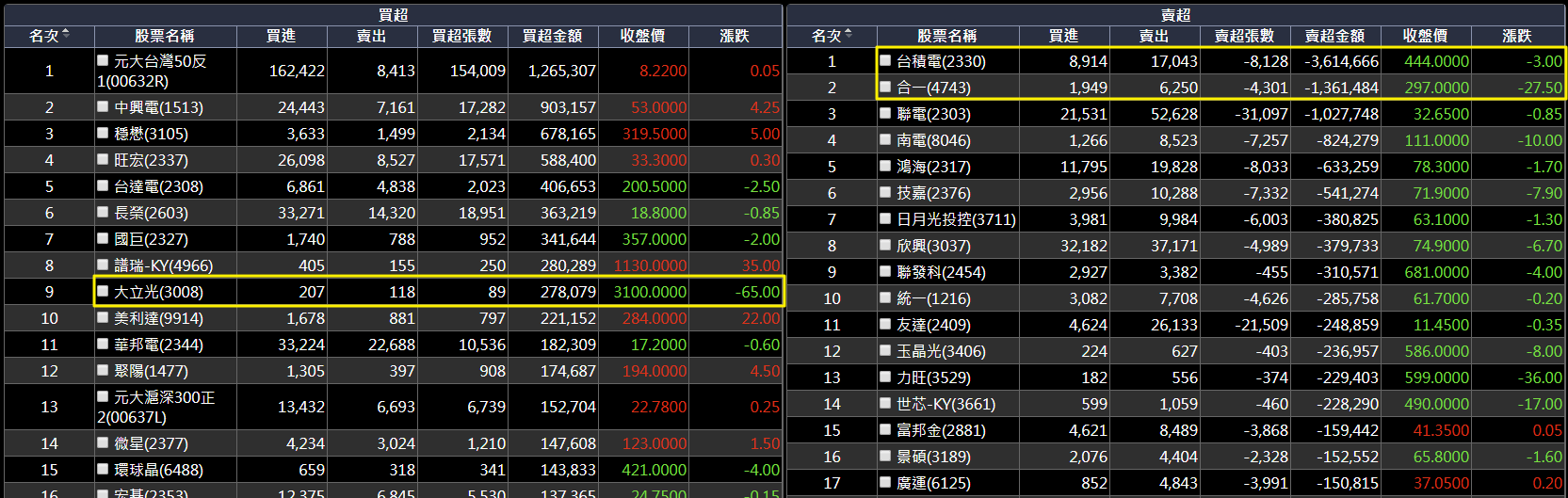This screenshot has width=1568, height=498.
Task: Sort by the 買超金額 column header
Action: click(553, 36)
